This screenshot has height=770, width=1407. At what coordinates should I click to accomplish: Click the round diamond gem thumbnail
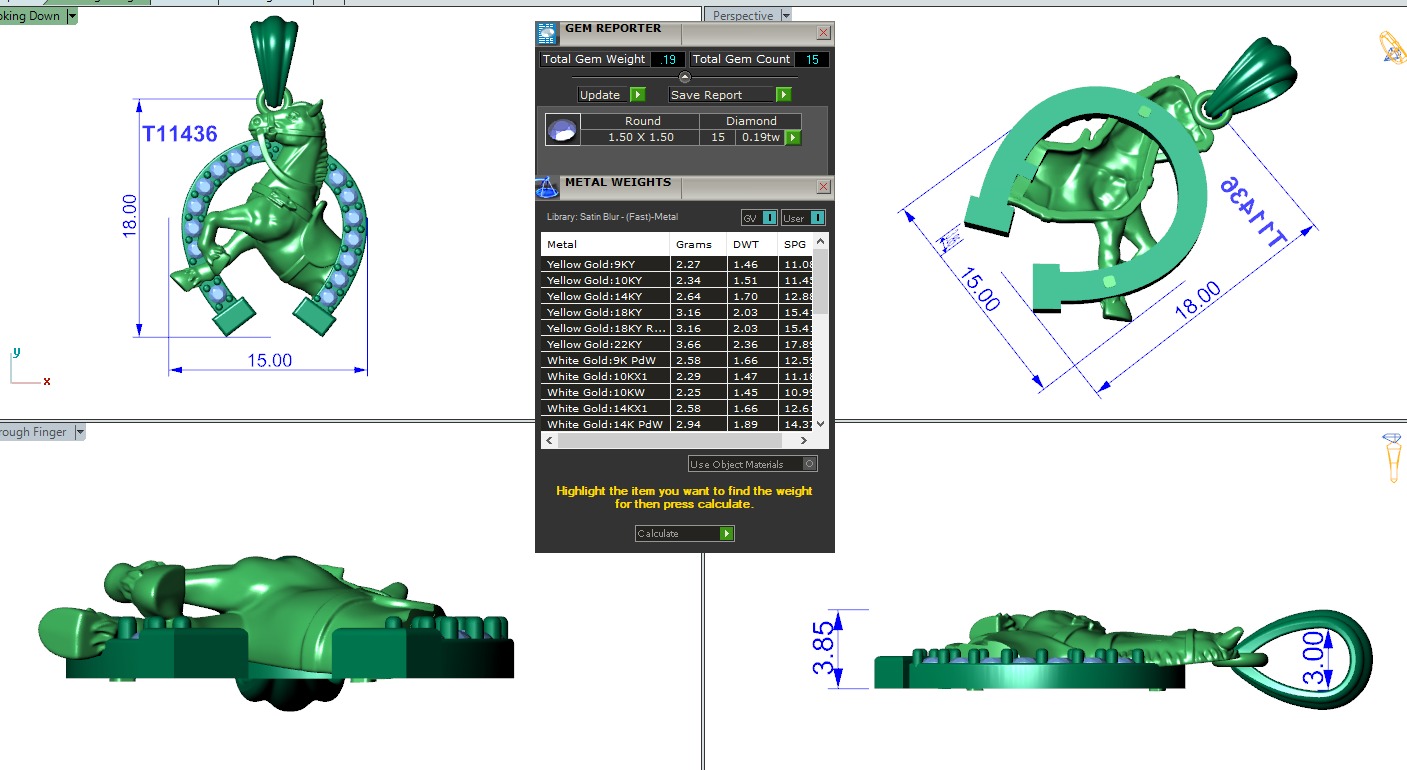pos(562,130)
